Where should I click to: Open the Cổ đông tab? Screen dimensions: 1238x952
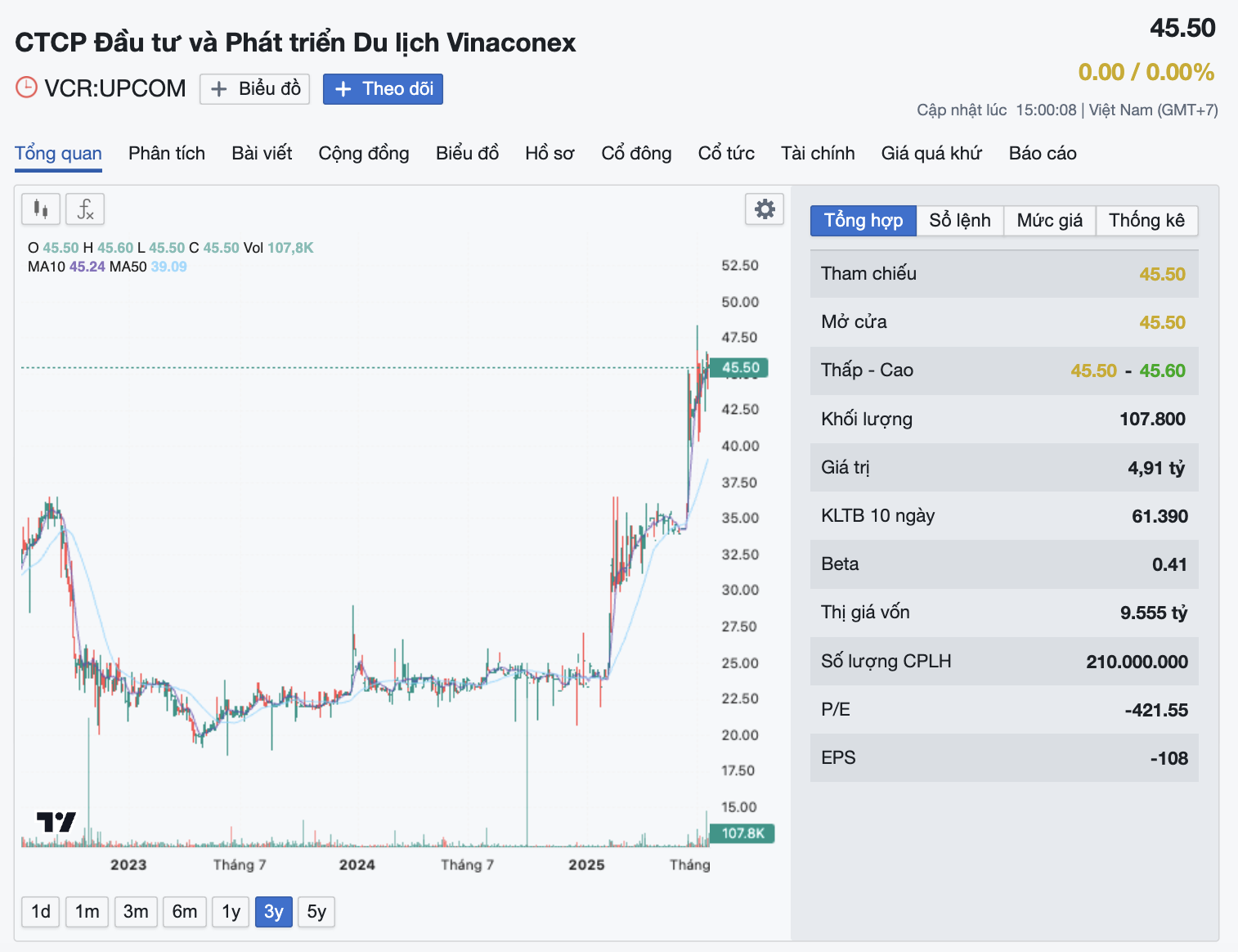click(x=636, y=154)
